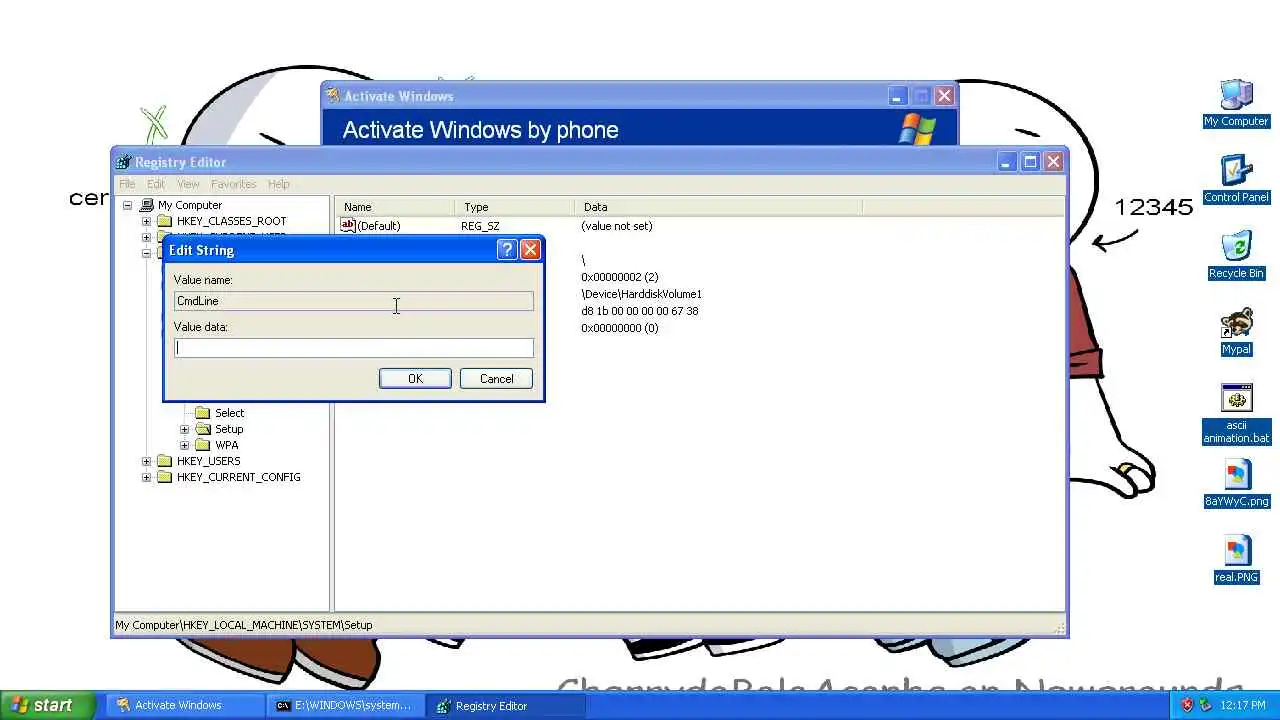Select the d8 1b 00 00 00 00 67 38 entry
The image size is (1280, 720).
click(x=640, y=311)
